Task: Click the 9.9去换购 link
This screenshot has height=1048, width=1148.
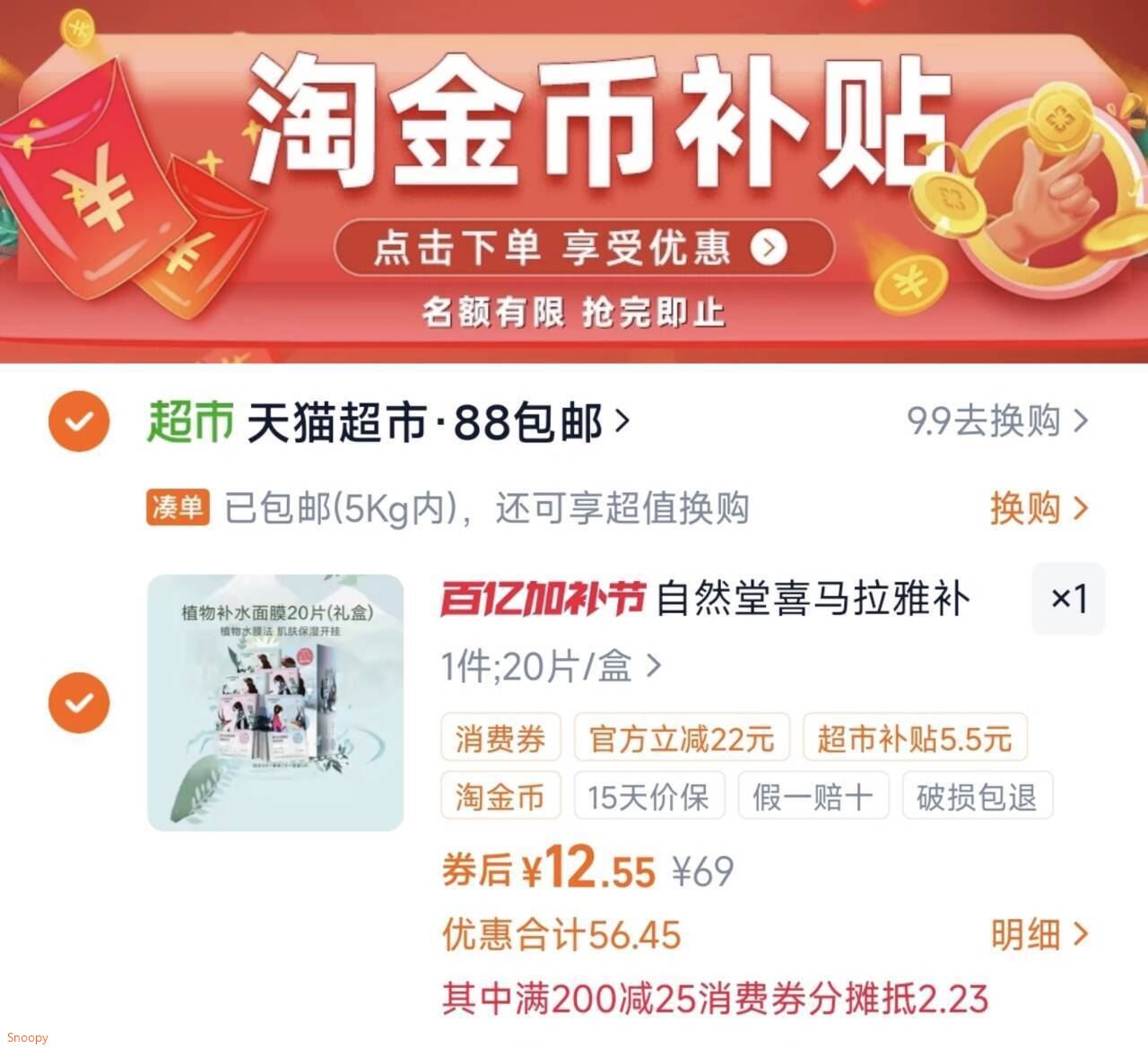Action: click(997, 420)
